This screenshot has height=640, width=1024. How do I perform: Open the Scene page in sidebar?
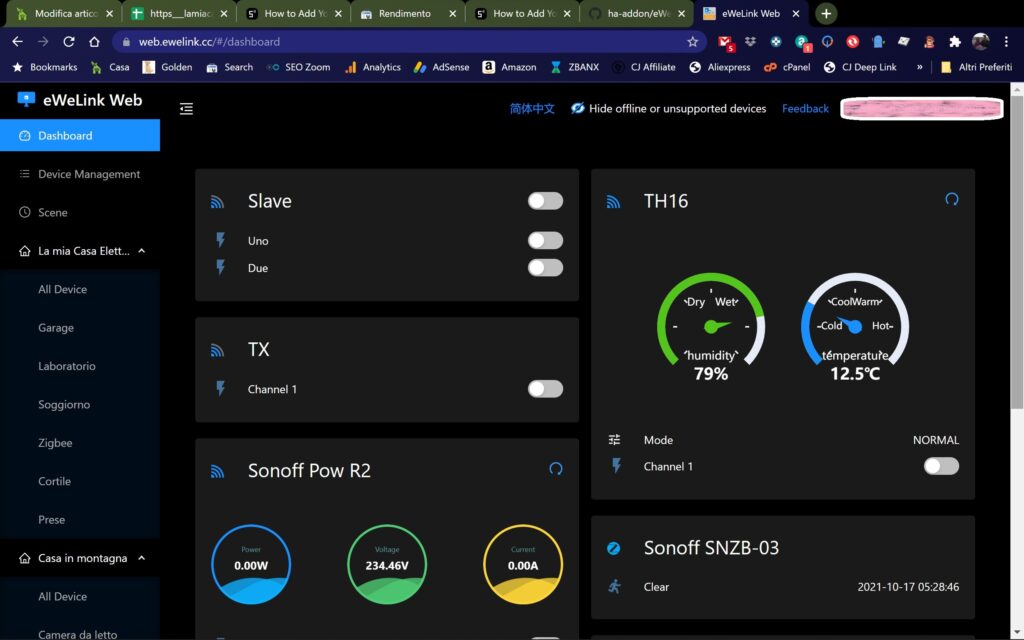[x=80, y=212]
